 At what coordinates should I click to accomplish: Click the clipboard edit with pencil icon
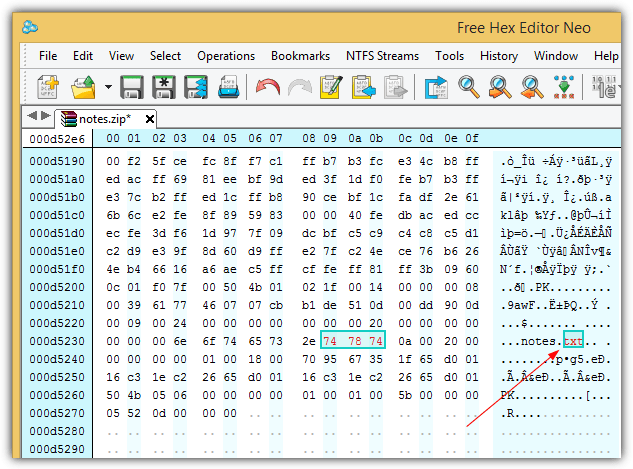331,87
